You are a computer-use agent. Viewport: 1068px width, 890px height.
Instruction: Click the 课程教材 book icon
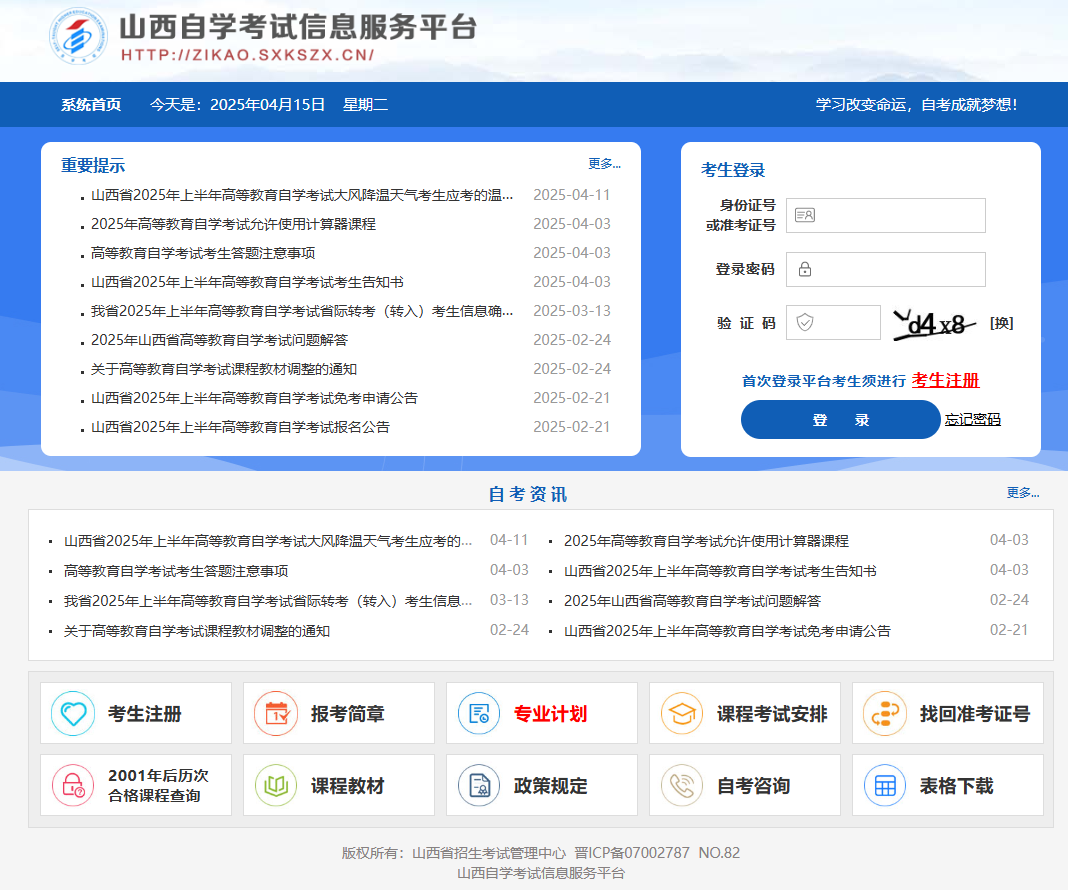275,784
